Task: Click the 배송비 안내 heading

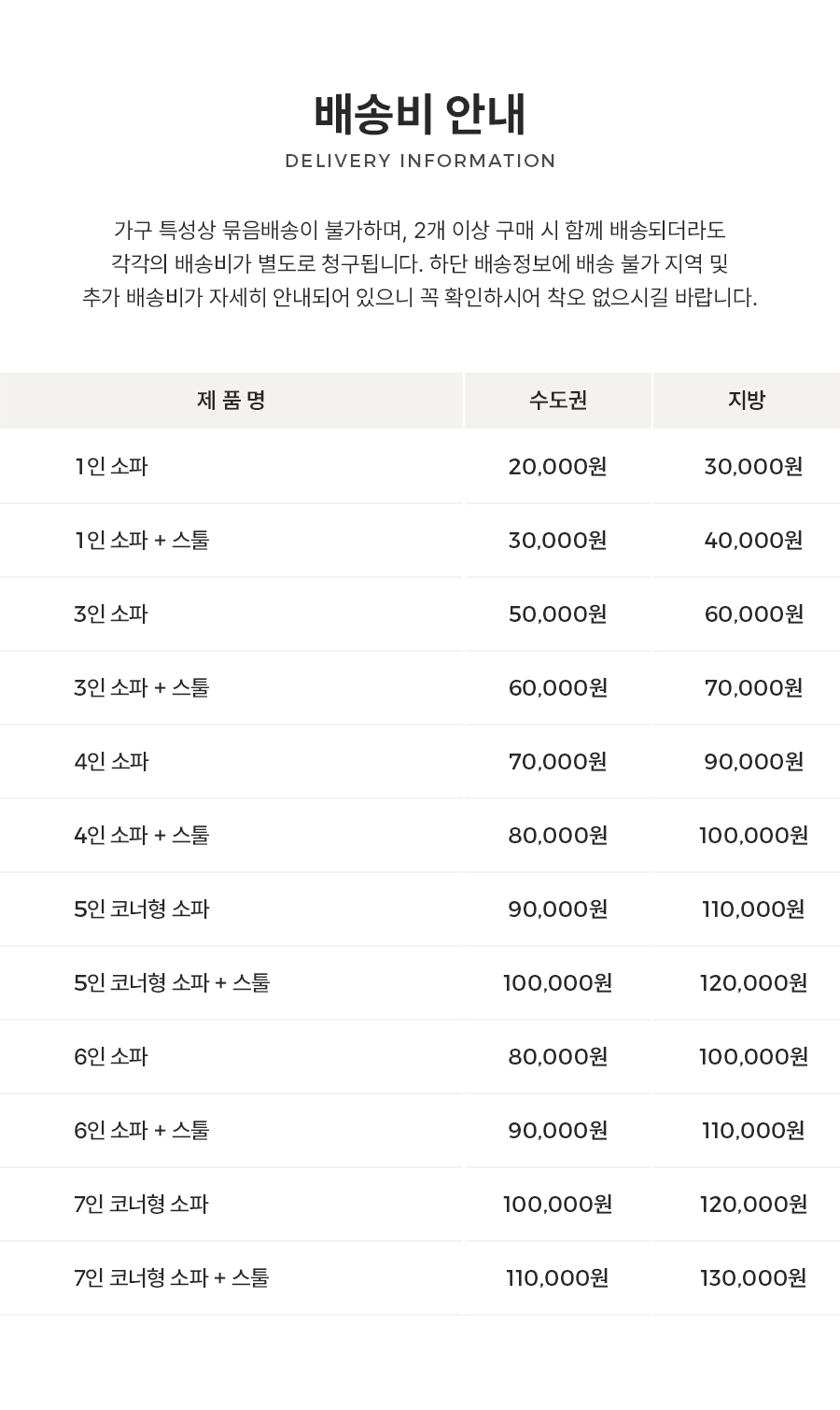Action: click(420, 115)
